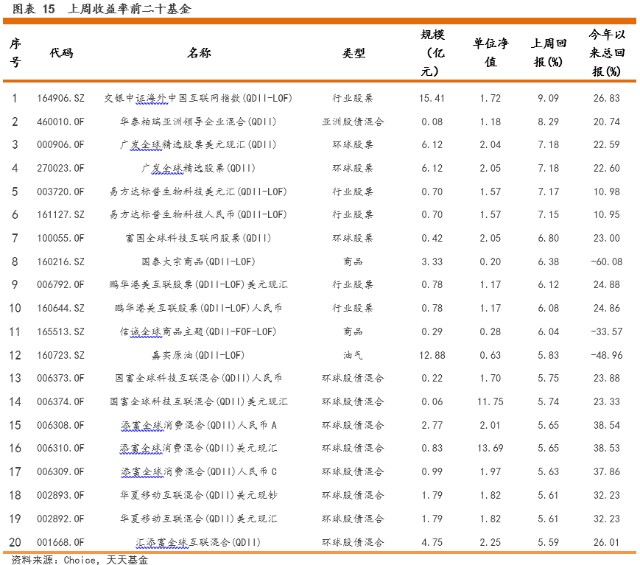The image size is (640, 565).
Task: Click the 9.09 weekly return value
Action: tap(548, 98)
